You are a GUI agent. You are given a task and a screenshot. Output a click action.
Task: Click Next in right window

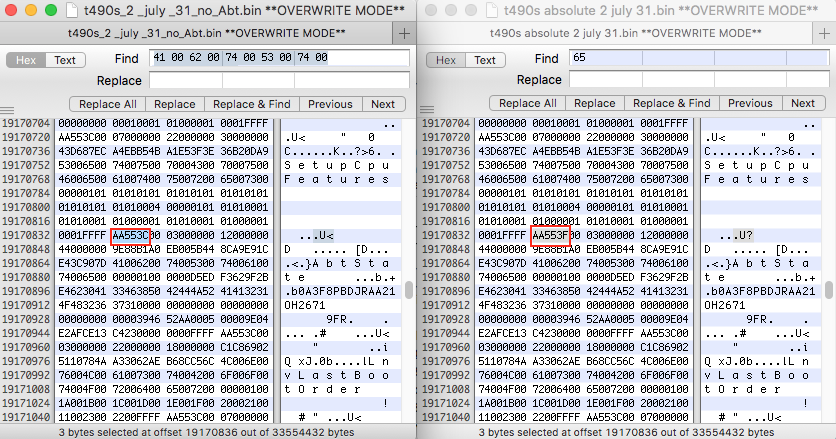pyautogui.click(x=803, y=103)
